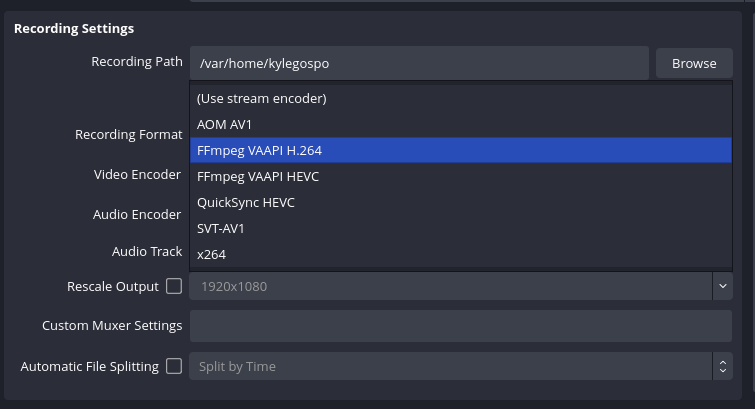Screen dimensions: 755x409
Task: Click the Custom Muxer Settings input field
Action: coord(460,326)
